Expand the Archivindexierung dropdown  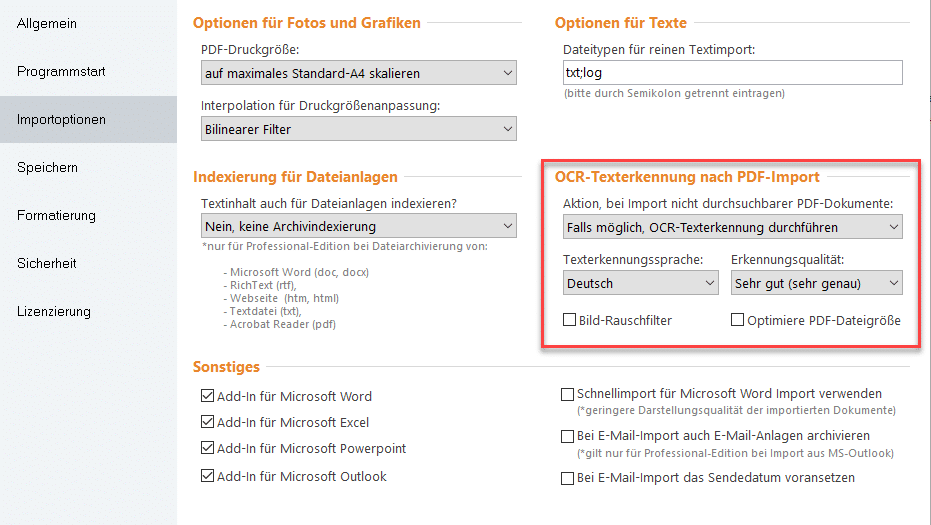coord(358,227)
